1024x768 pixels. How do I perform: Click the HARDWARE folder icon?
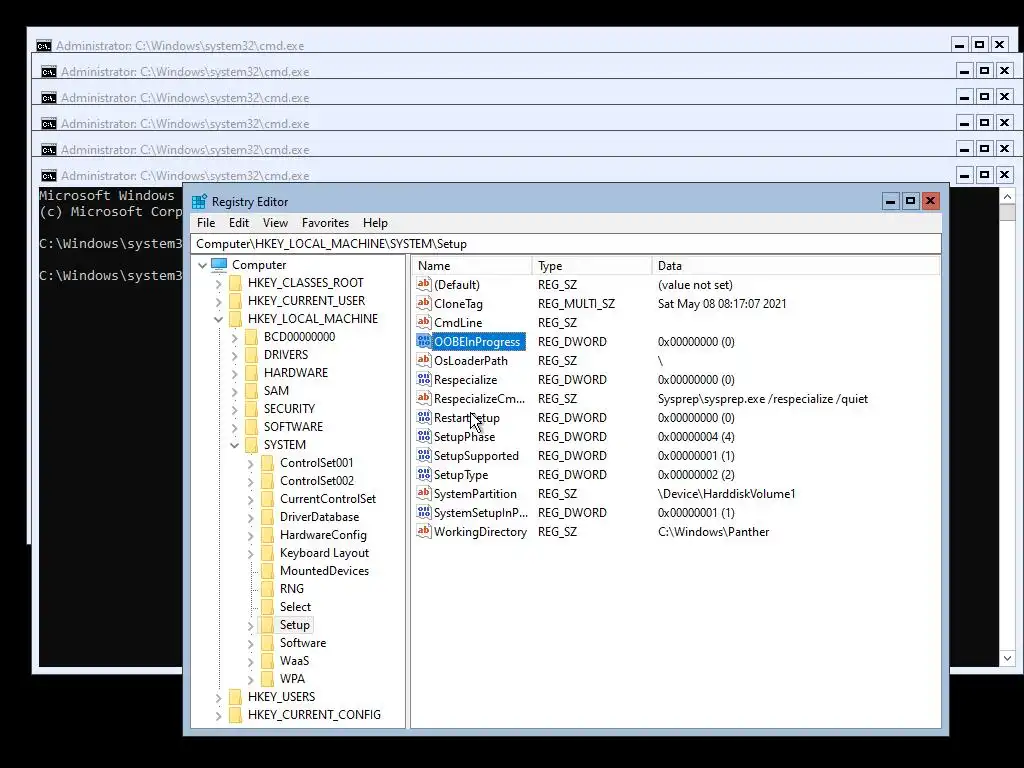251,373
